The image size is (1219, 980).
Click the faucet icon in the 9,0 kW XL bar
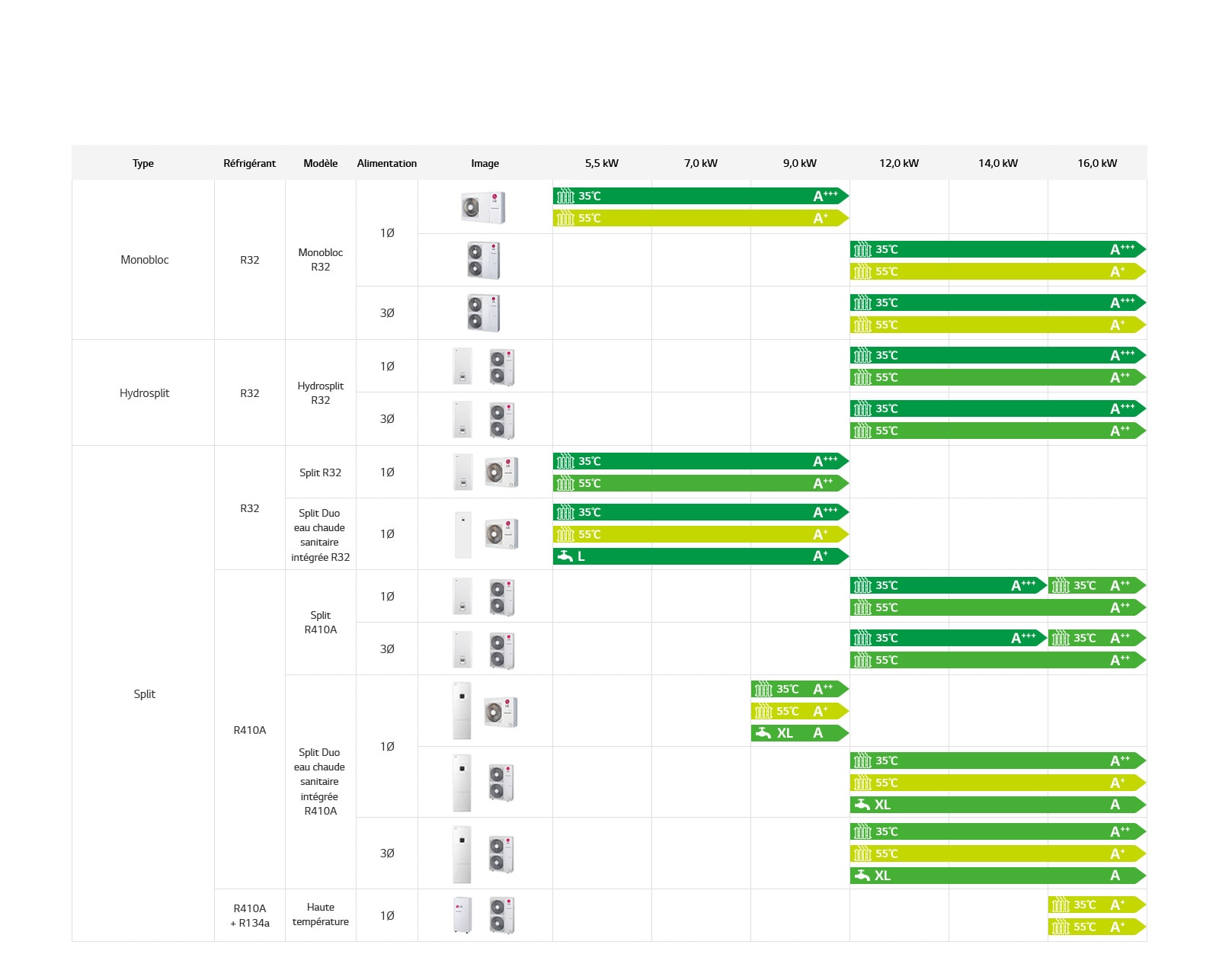(763, 733)
